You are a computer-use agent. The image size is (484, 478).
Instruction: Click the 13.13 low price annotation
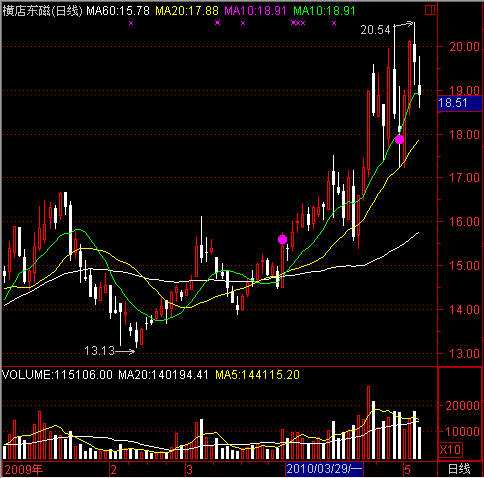[99, 351]
